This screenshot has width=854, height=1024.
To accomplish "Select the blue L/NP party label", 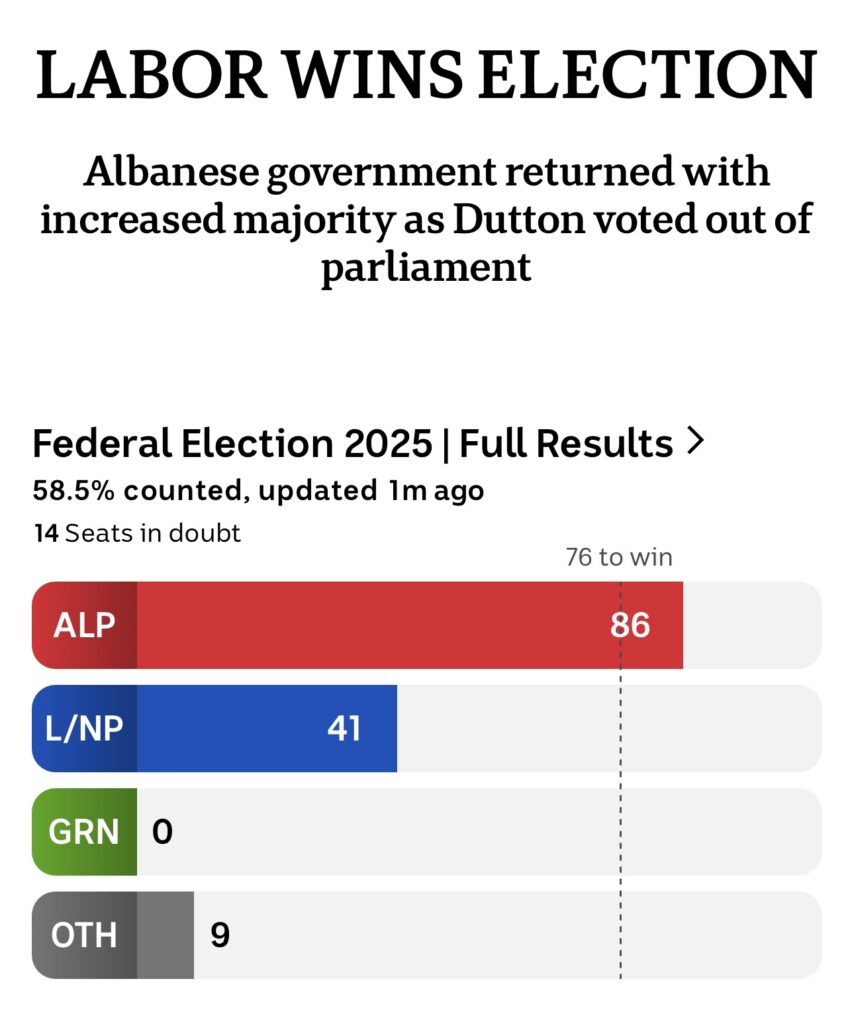I will [x=84, y=728].
